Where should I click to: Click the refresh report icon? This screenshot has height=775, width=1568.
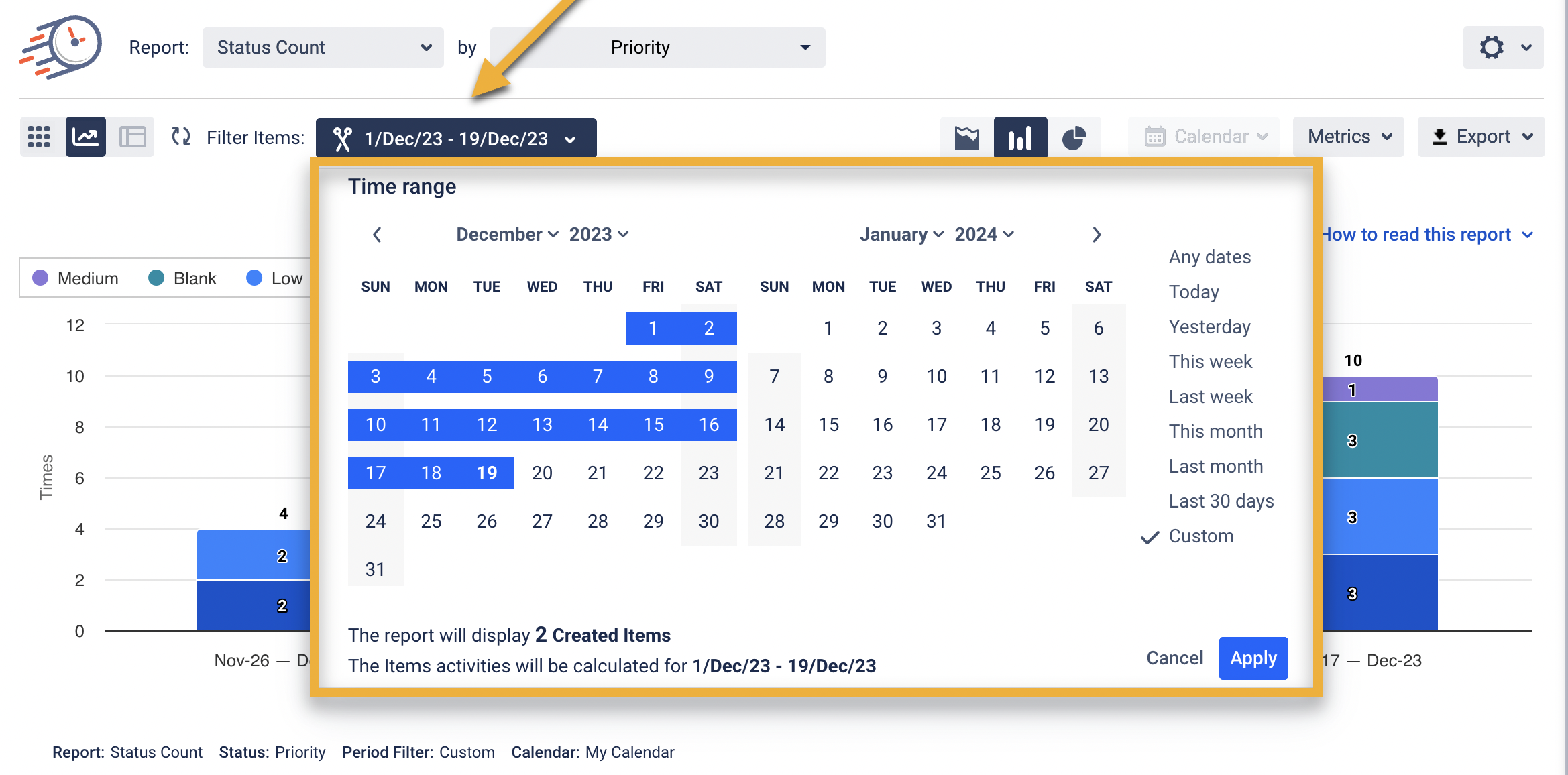coord(181,137)
